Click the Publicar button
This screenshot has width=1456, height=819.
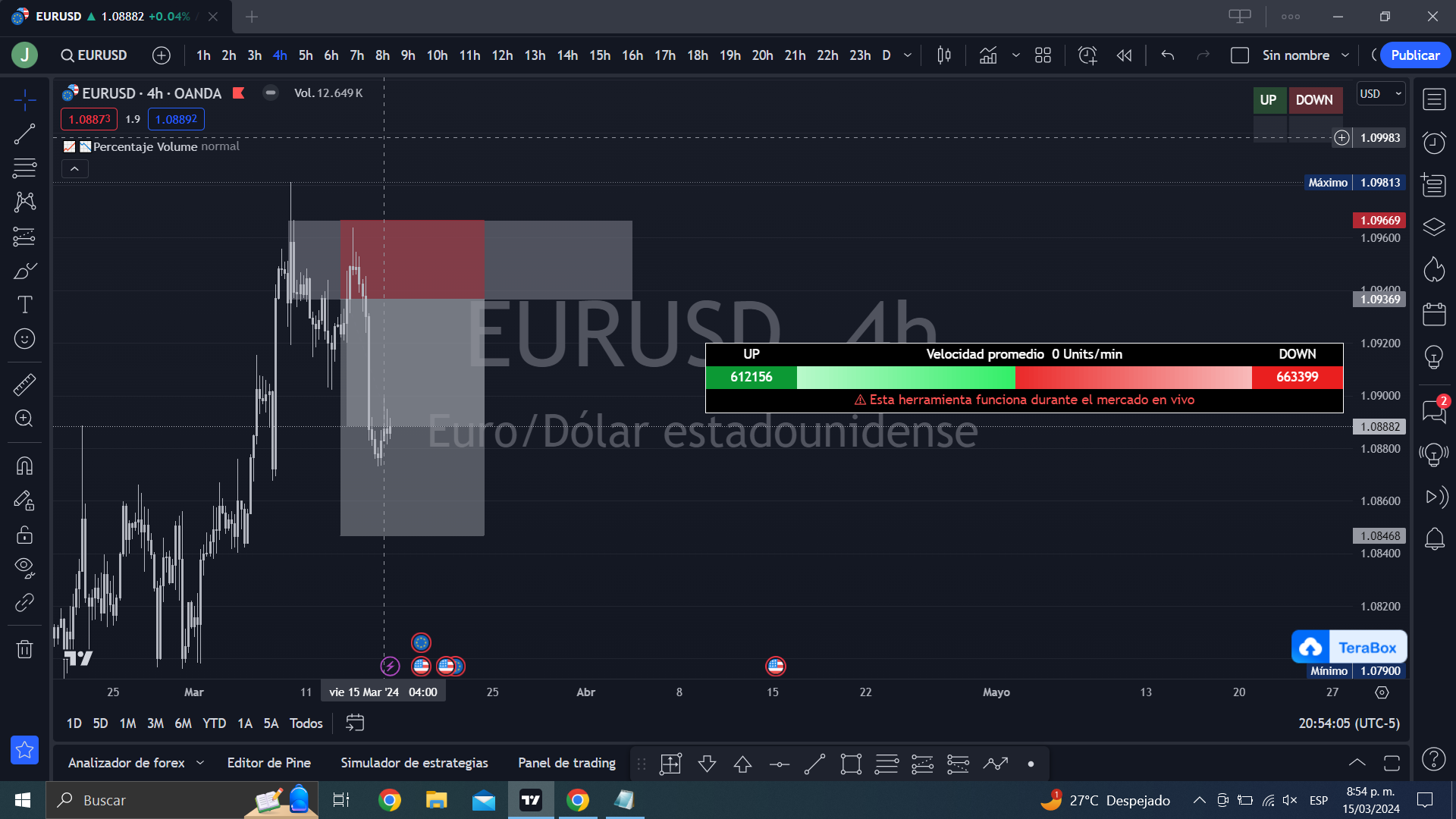pyautogui.click(x=1414, y=55)
